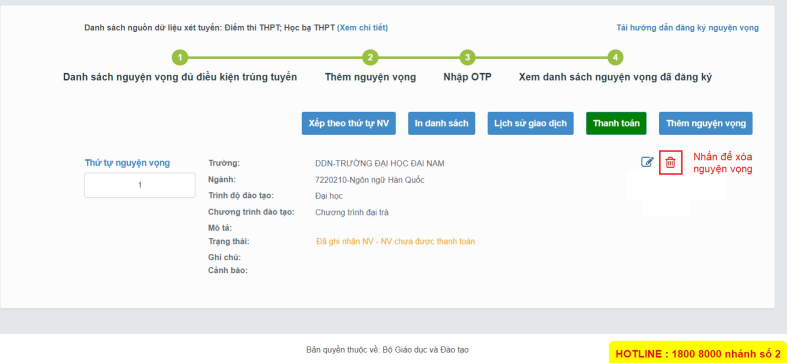Open the Xem chi tiết link
Viewport: 787px width, 363px height.
(x=362, y=28)
